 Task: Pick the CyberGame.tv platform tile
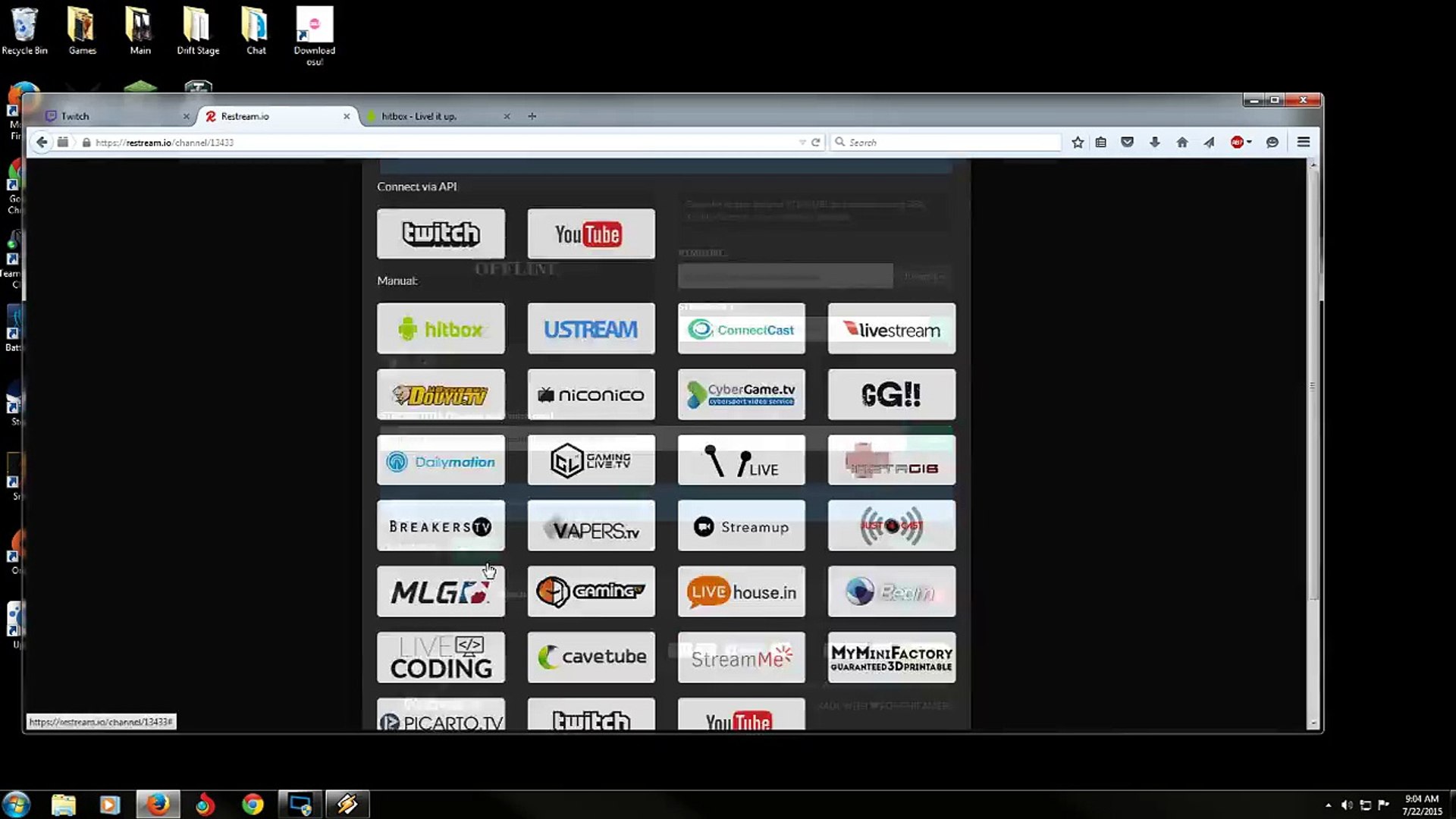click(x=741, y=394)
